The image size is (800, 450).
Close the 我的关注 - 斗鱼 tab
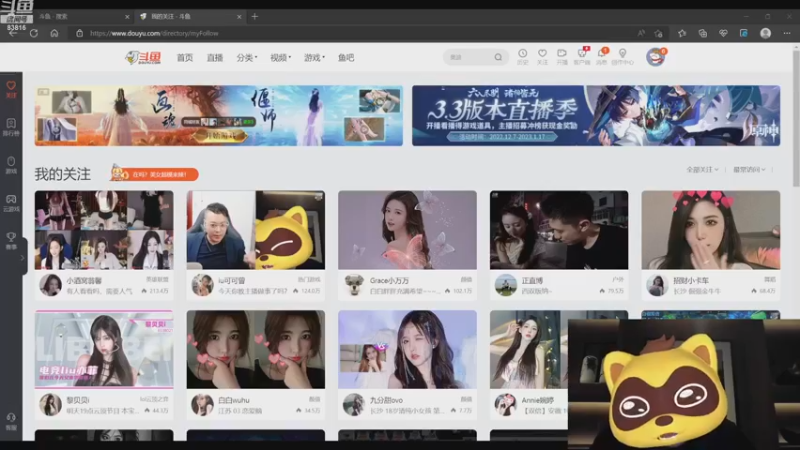[239, 17]
